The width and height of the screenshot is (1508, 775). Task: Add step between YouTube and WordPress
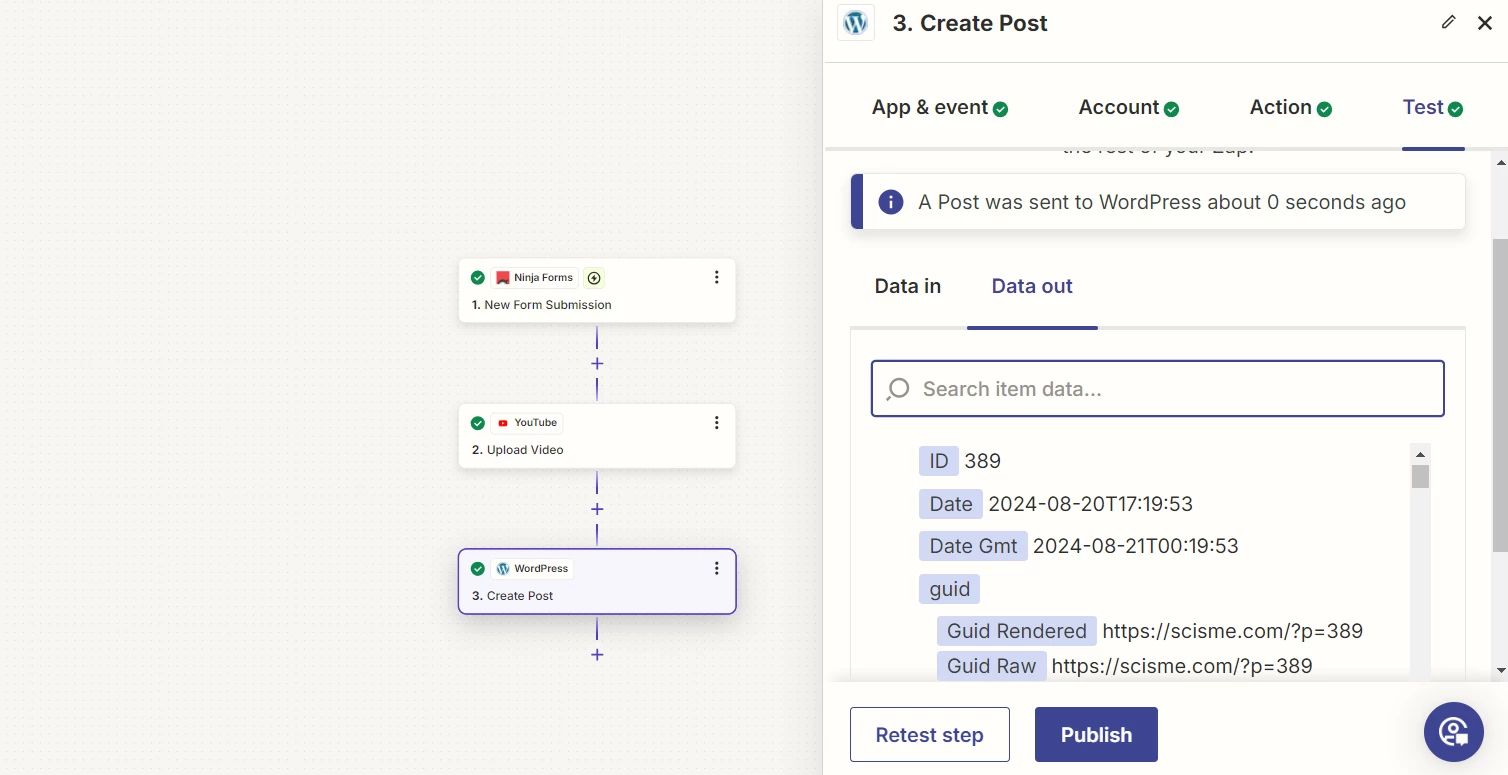pos(597,509)
